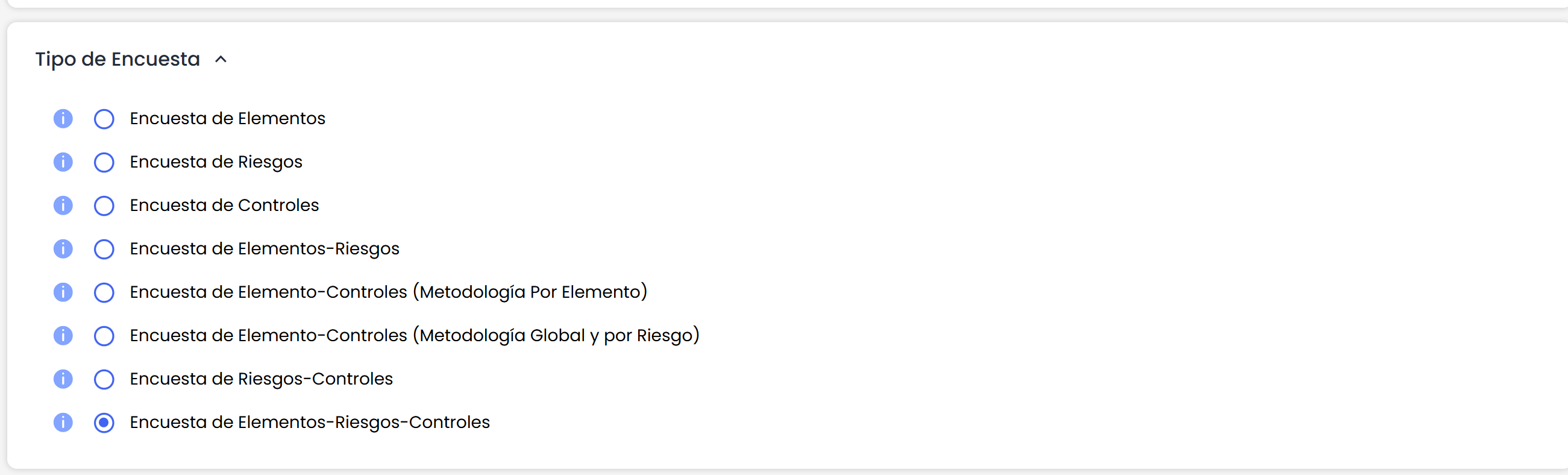The height and width of the screenshot is (475, 1568).
Task: Select Elemento-Controles Metodología Por Elemento radio
Action: (104, 292)
